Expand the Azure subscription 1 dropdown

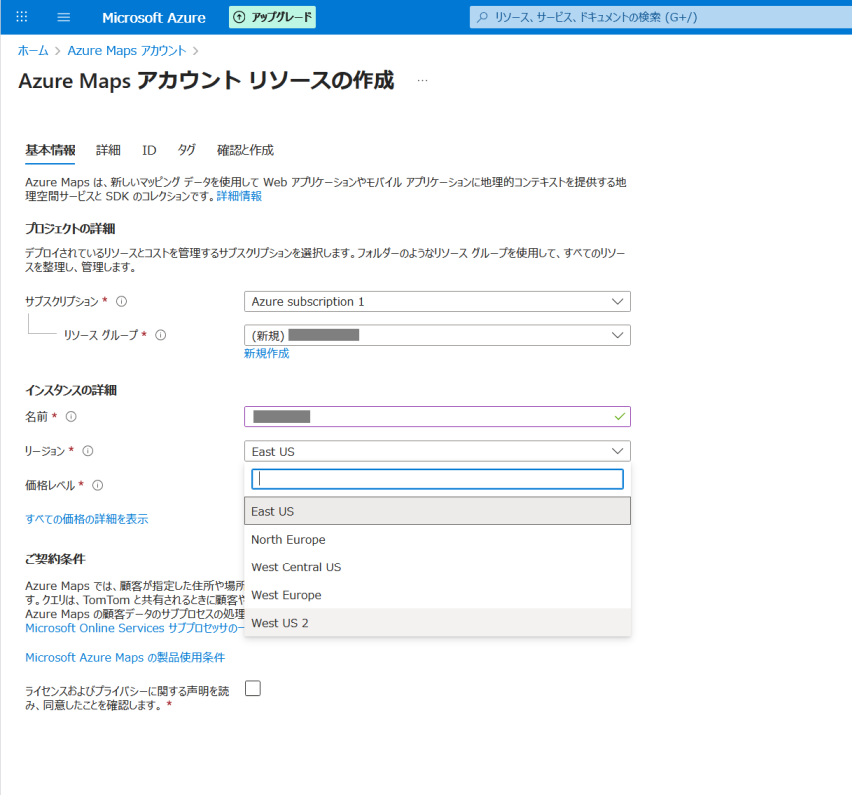pyautogui.click(x=437, y=302)
